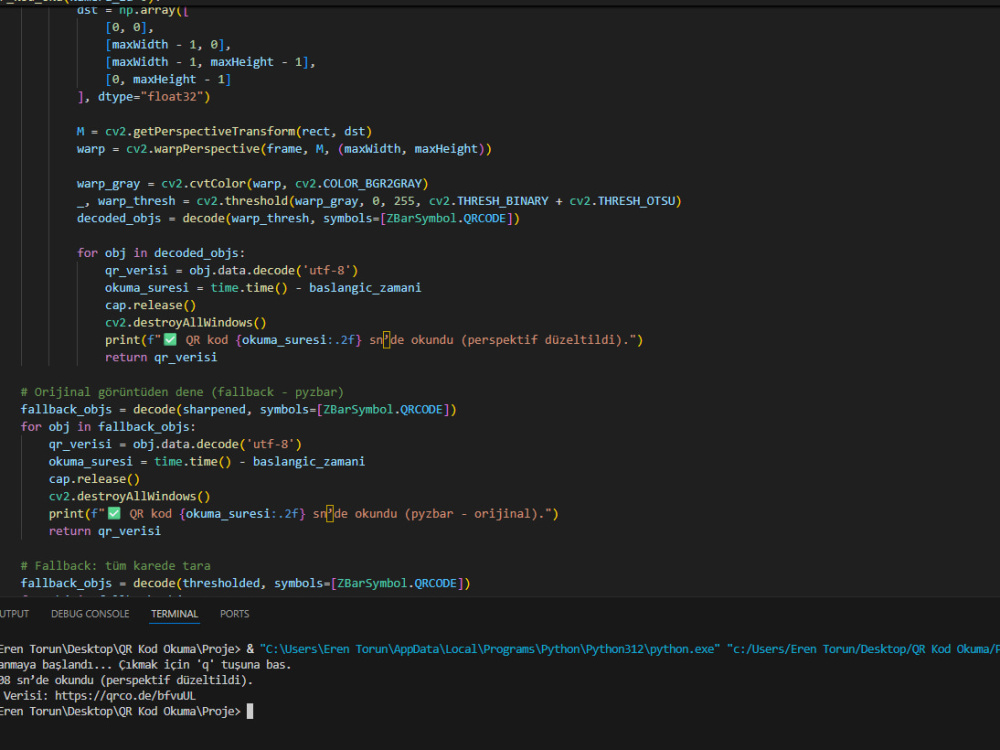Click '[maxWidth - 1, maxHeight - 1],' row

(210, 62)
